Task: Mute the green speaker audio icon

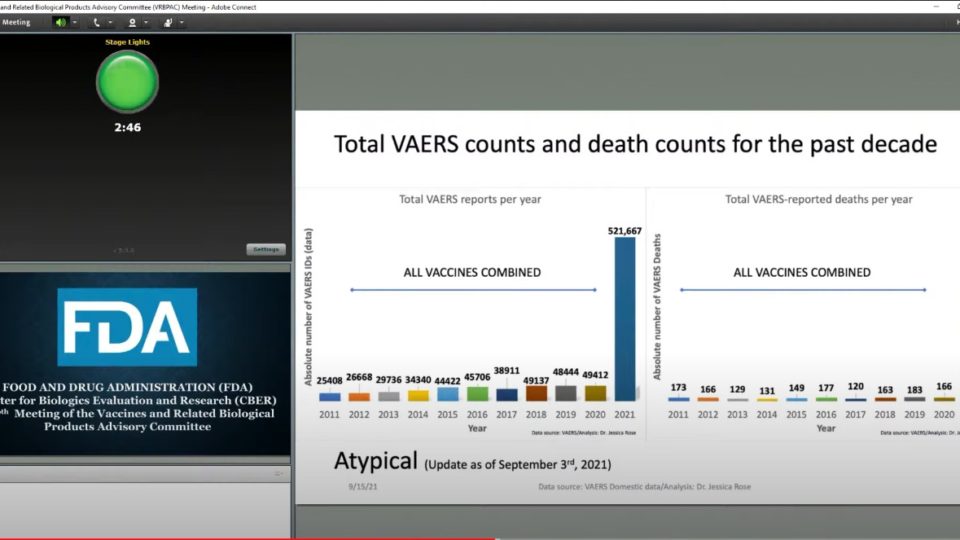Action: 60,23
